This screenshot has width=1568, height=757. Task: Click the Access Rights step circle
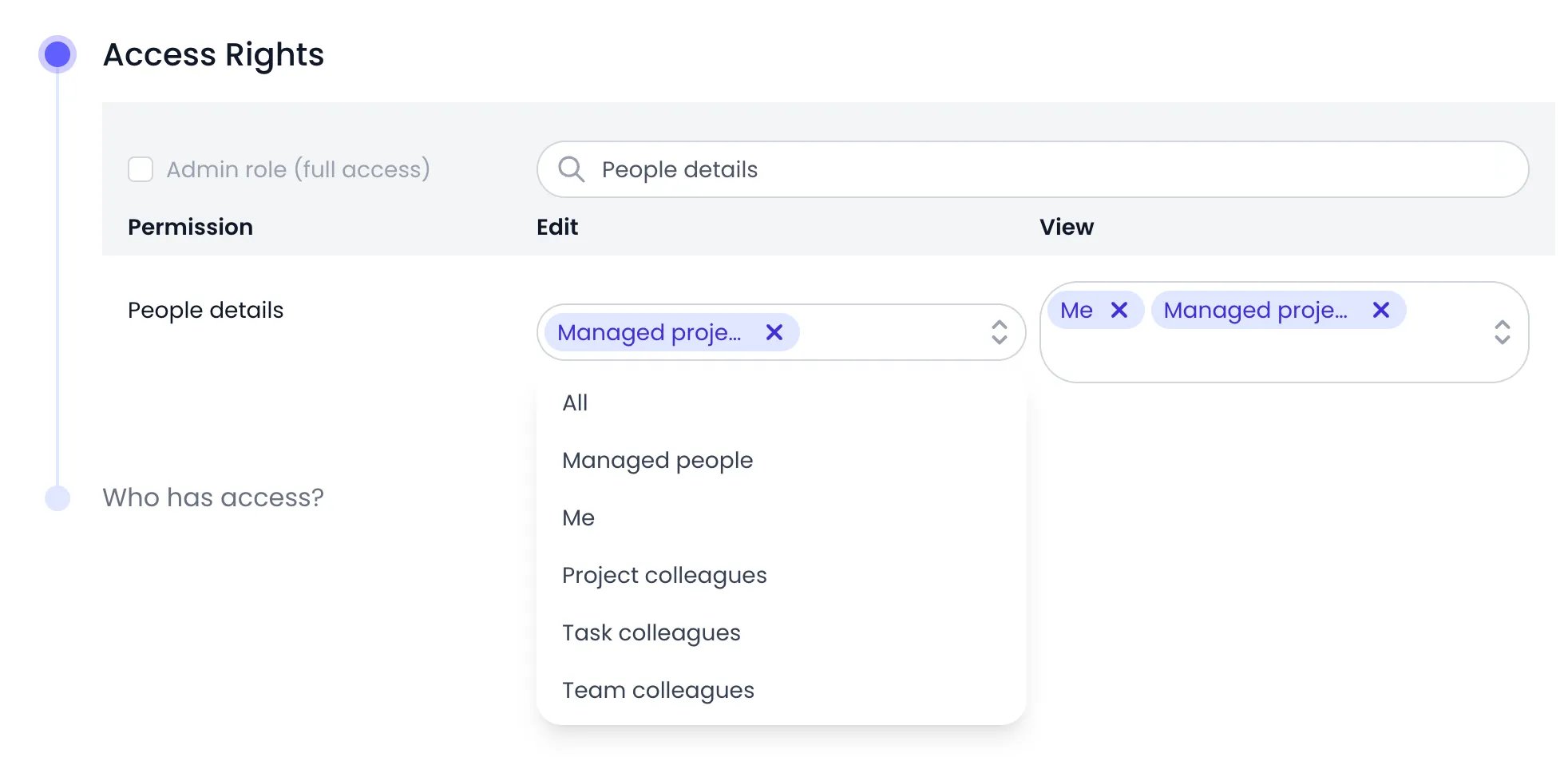pyautogui.click(x=57, y=54)
